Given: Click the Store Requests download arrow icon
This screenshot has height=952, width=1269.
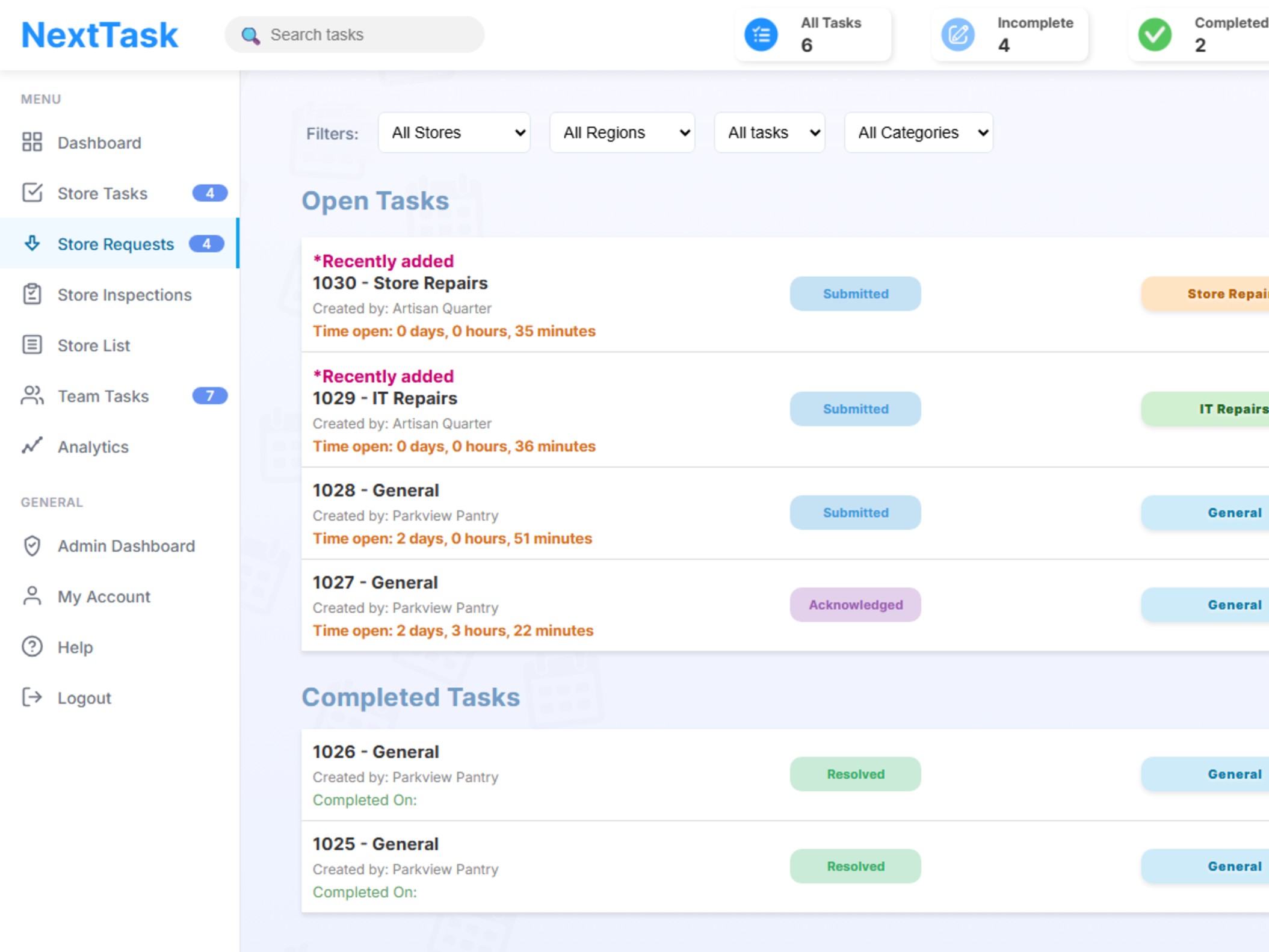Looking at the screenshot, I should [x=32, y=244].
